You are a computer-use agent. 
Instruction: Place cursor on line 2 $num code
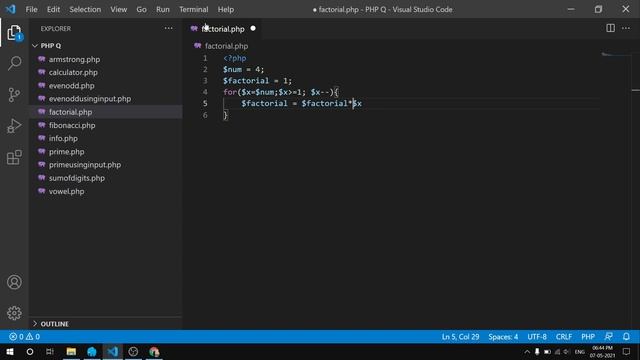point(243,69)
